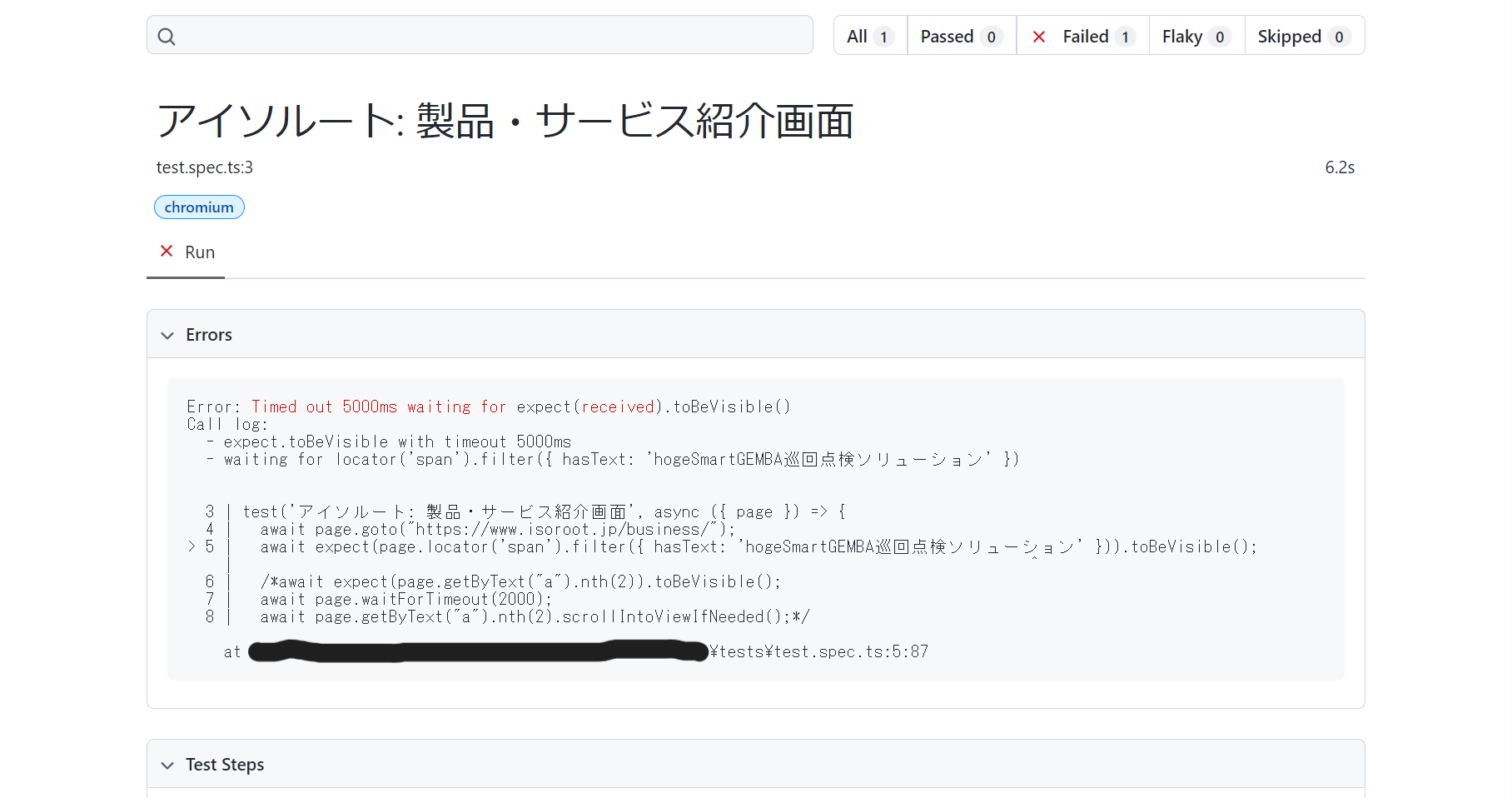Select the Passed tests filter
Screen dimensions: 1512x798
[962, 36]
